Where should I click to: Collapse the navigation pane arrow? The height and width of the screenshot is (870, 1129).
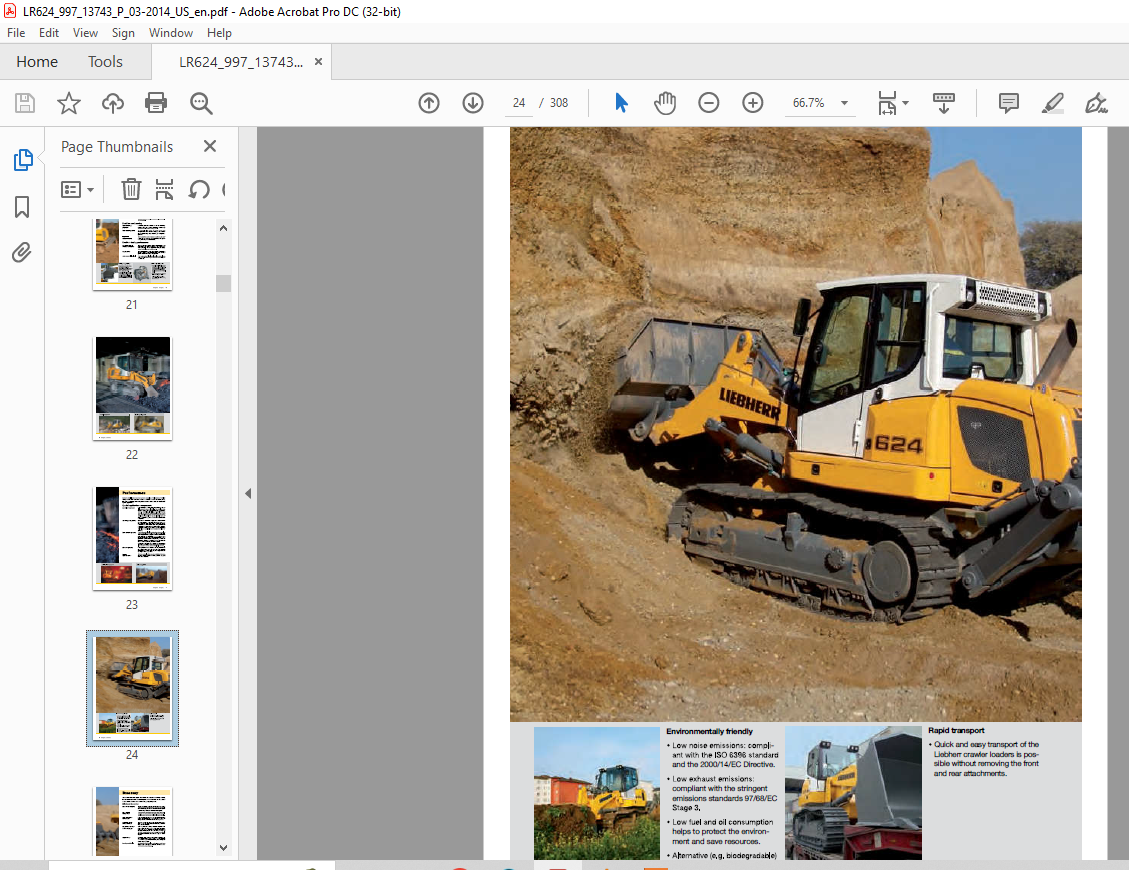(248, 494)
